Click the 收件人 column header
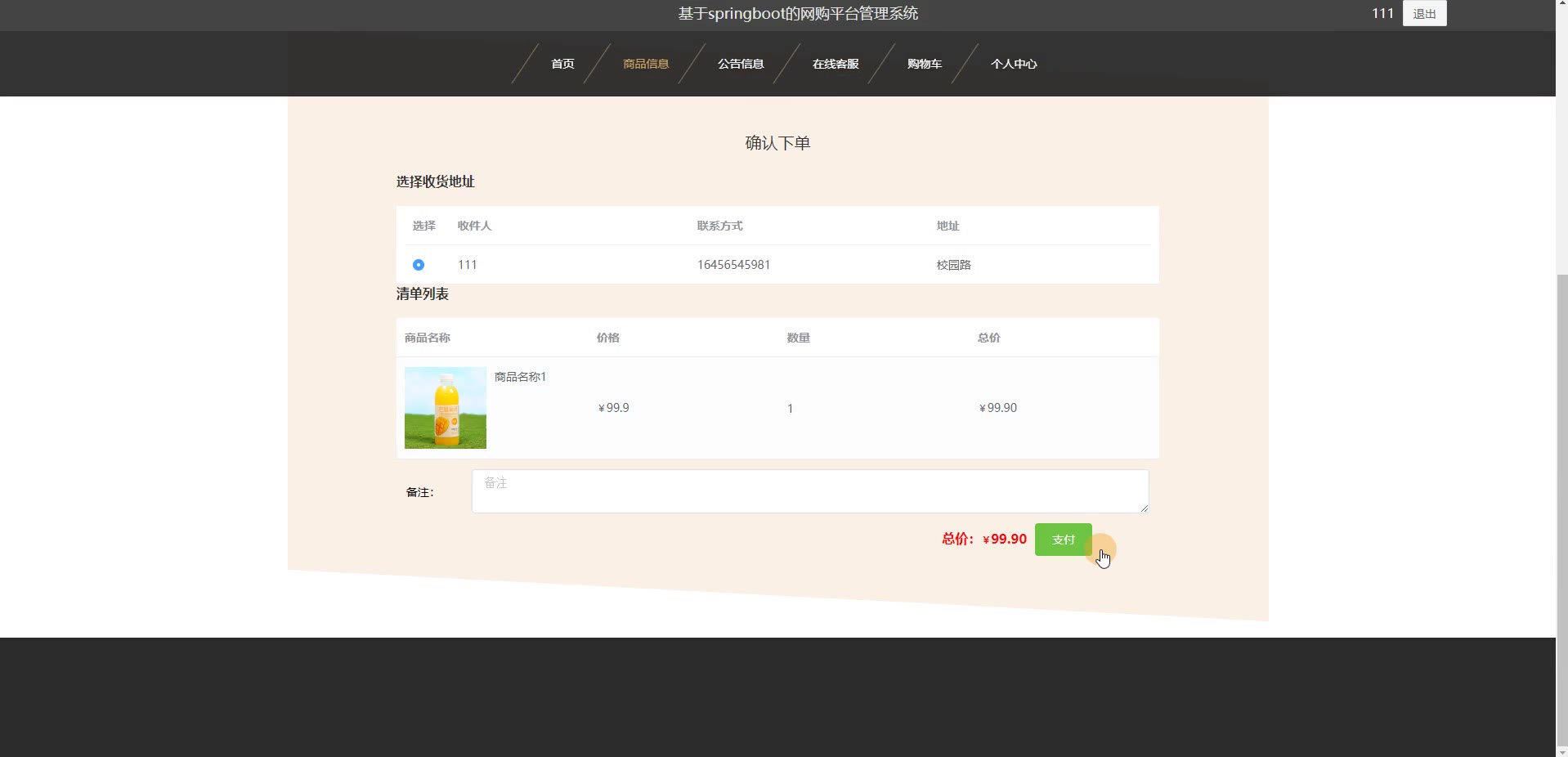The image size is (1568, 757). click(474, 226)
